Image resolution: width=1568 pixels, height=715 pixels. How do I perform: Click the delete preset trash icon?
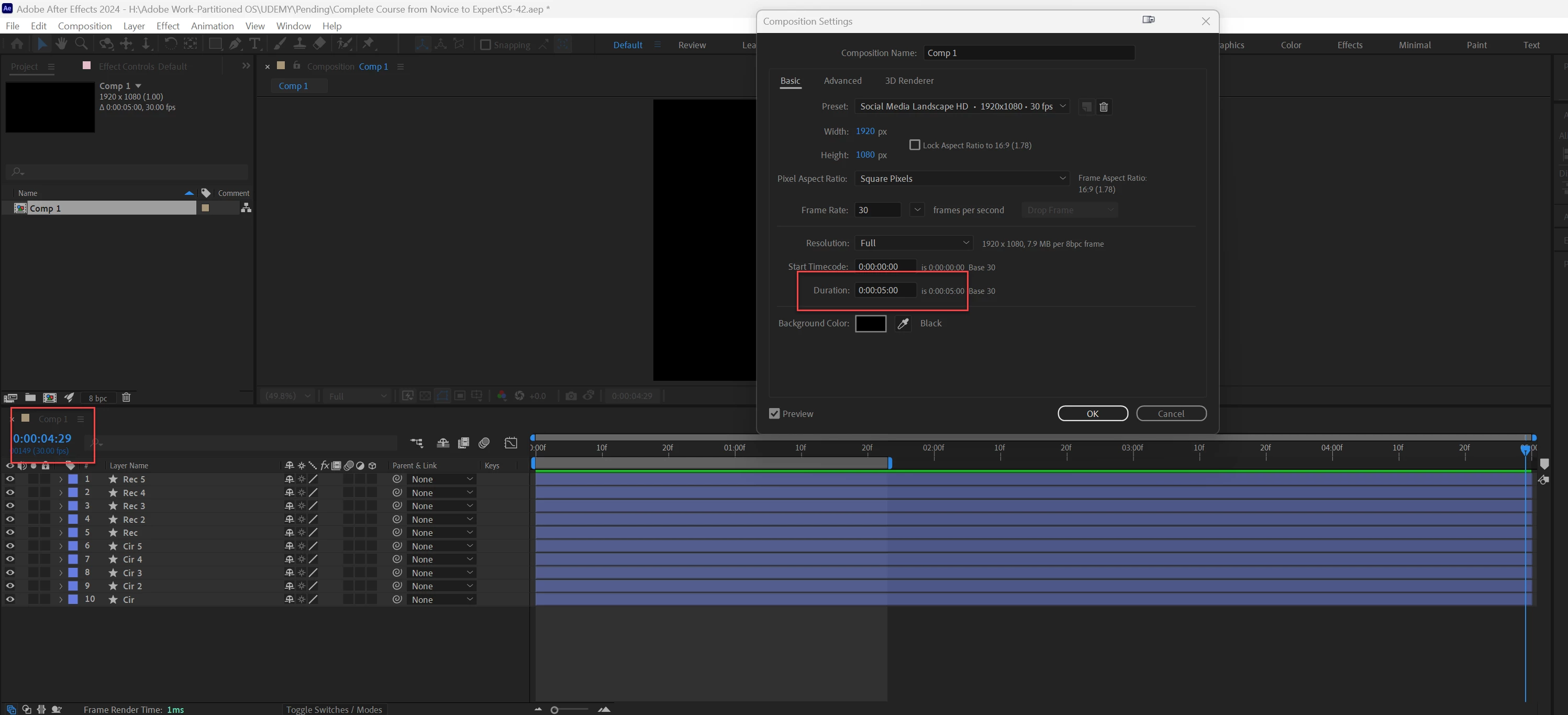click(x=1103, y=107)
